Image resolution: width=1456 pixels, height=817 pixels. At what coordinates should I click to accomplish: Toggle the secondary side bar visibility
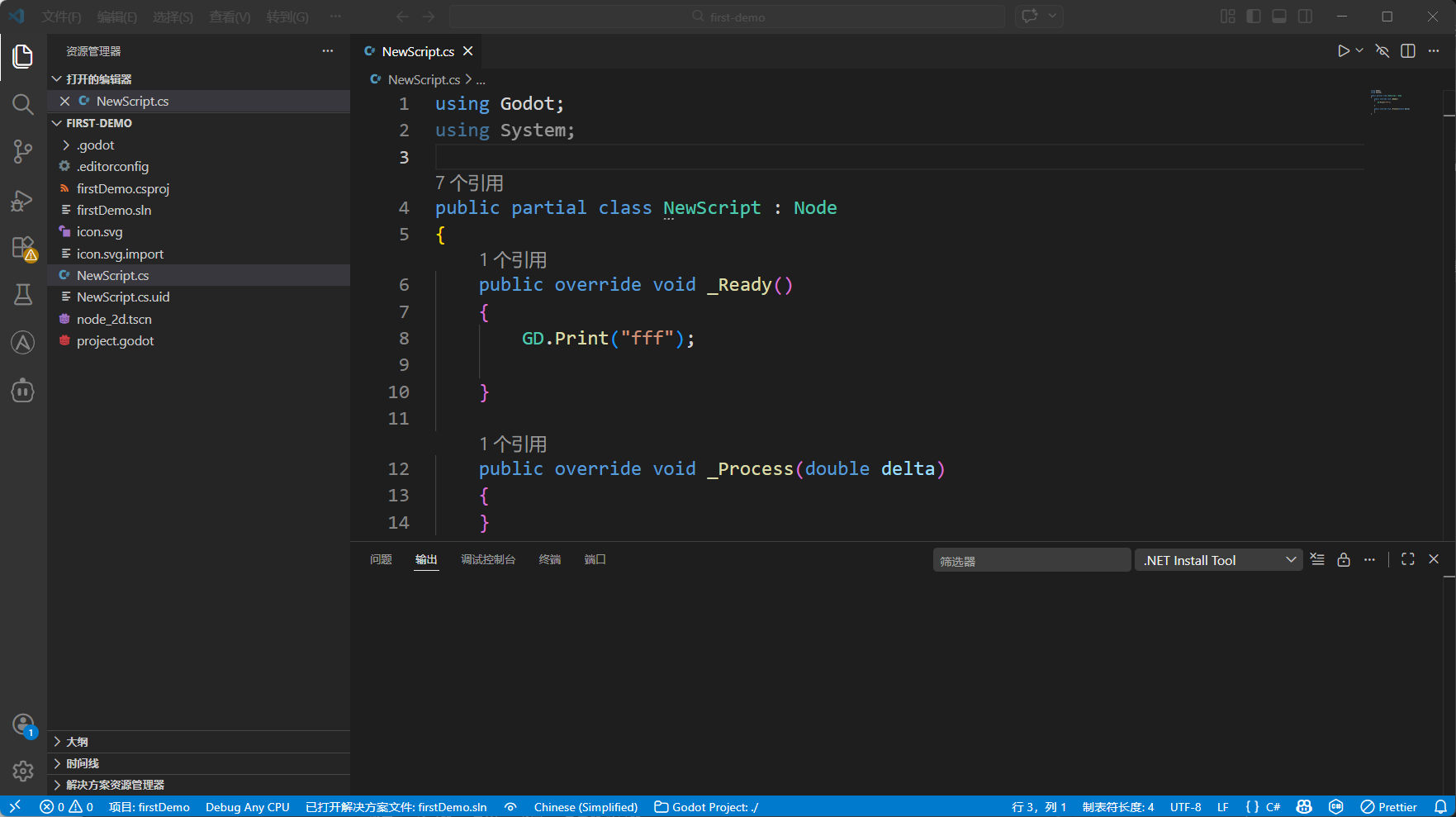(x=1305, y=17)
